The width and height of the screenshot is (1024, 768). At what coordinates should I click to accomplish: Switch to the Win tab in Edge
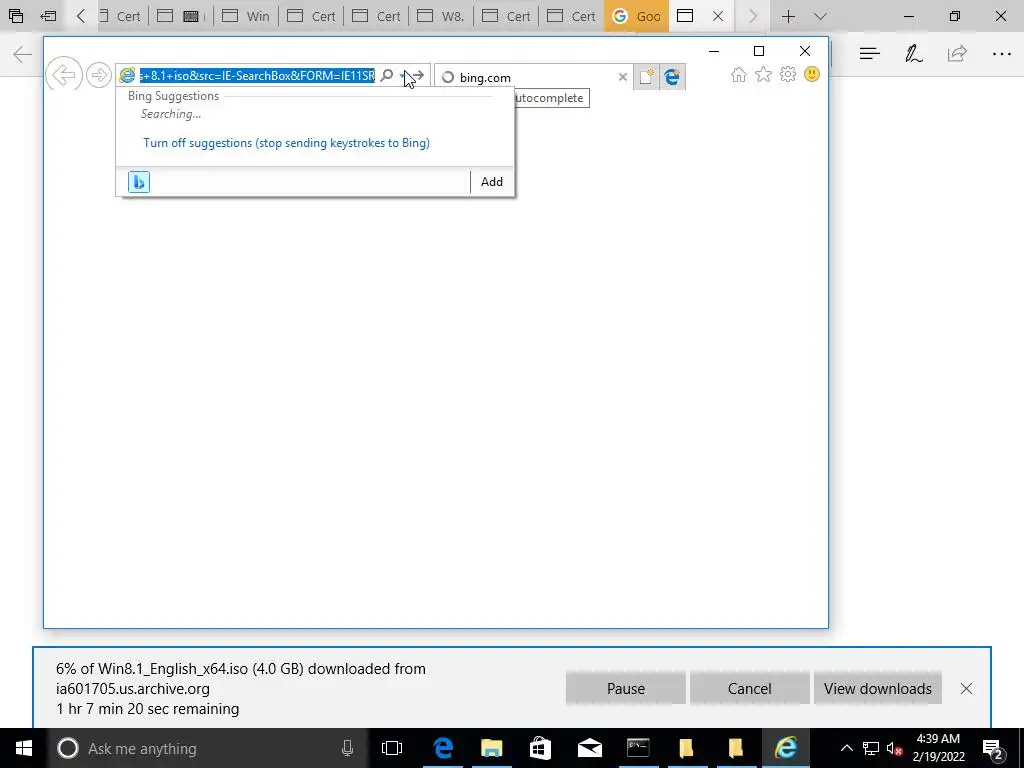[x=246, y=16]
